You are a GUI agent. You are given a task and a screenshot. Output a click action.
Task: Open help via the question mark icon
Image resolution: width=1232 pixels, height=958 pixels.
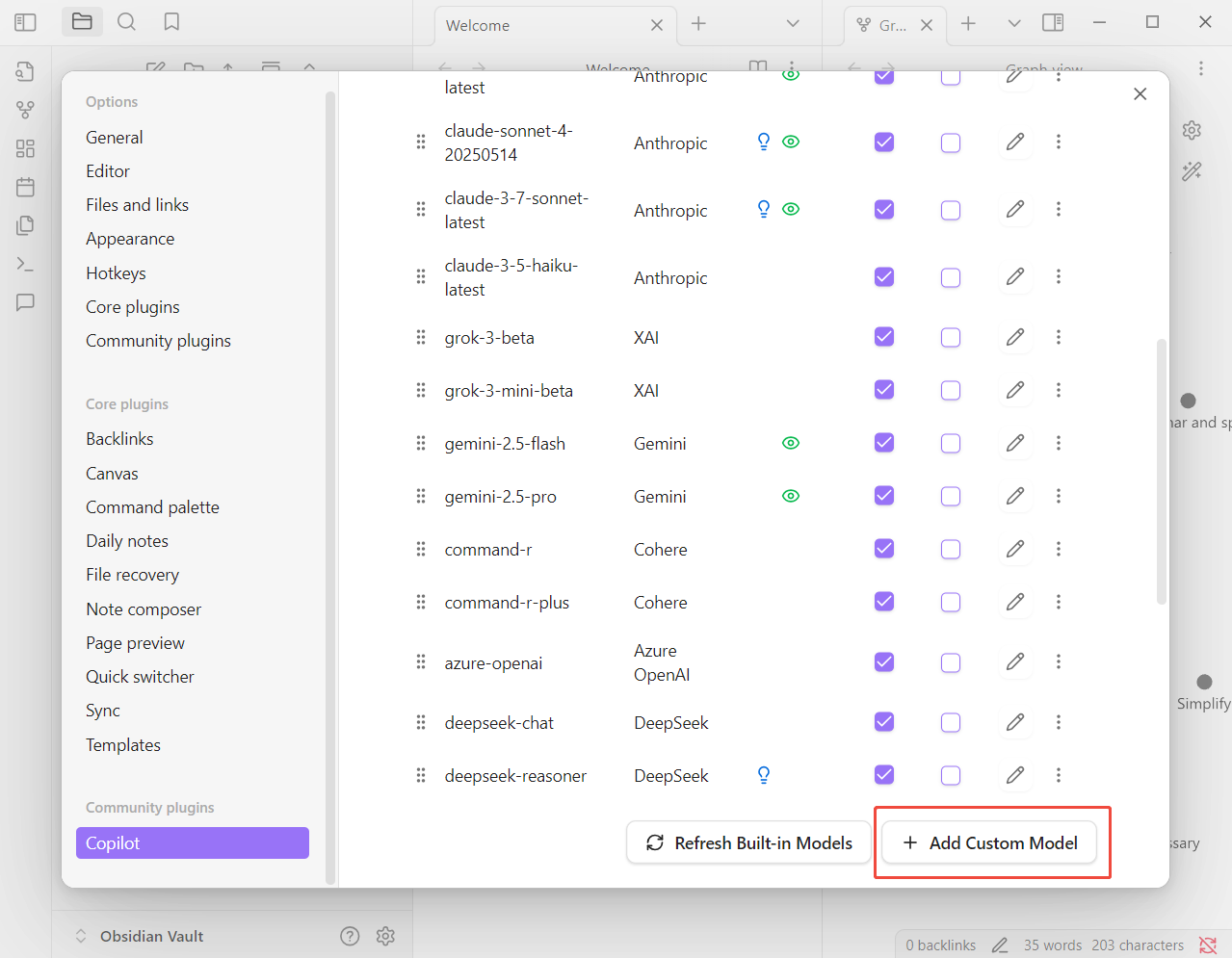pos(350,936)
